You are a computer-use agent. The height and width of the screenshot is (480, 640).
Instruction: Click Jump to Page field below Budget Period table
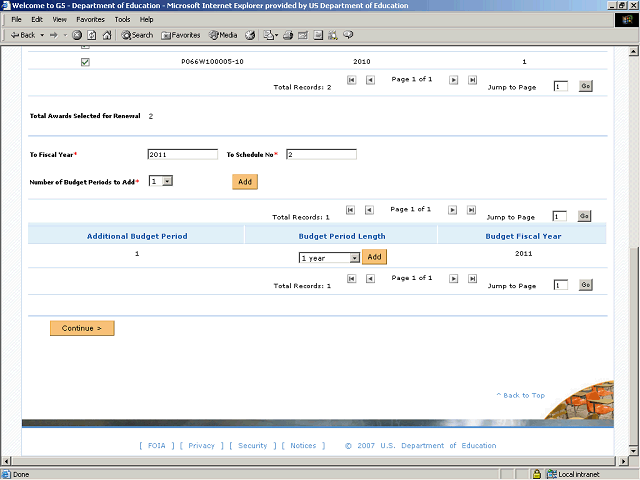coord(561,285)
